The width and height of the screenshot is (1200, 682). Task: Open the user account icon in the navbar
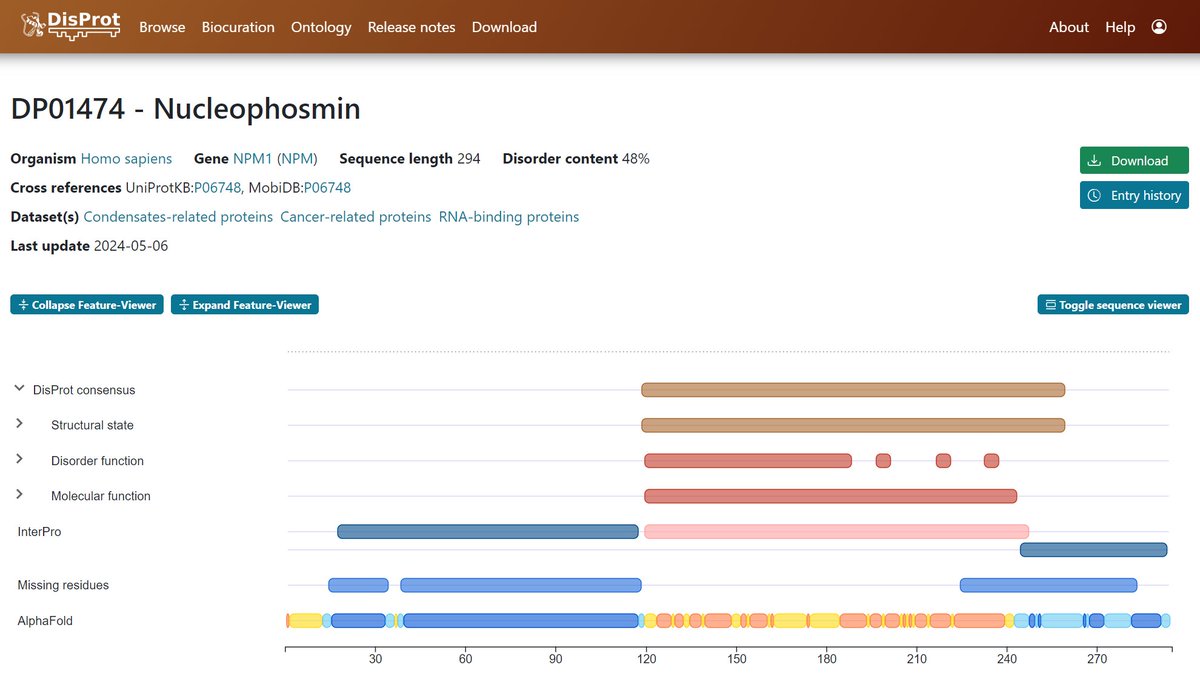(x=1159, y=26)
